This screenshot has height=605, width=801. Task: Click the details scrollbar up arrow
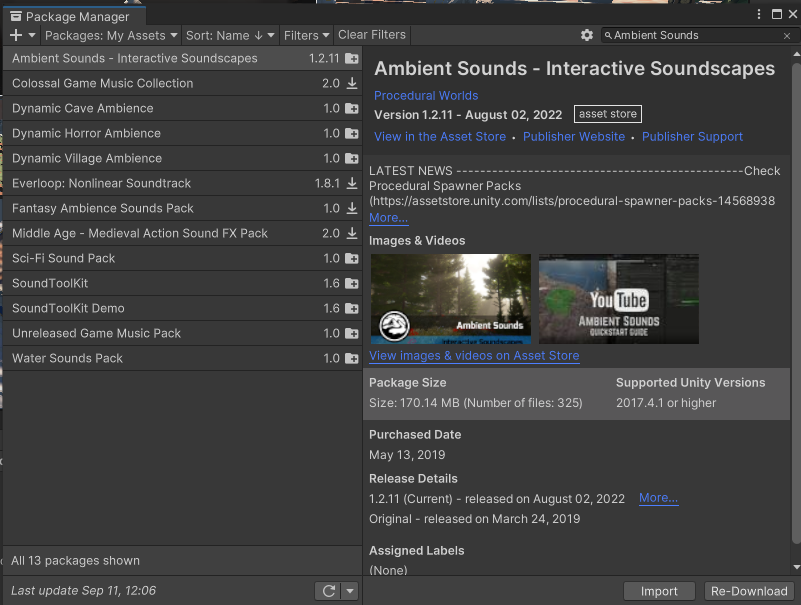pyautogui.click(x=796, y=54)
